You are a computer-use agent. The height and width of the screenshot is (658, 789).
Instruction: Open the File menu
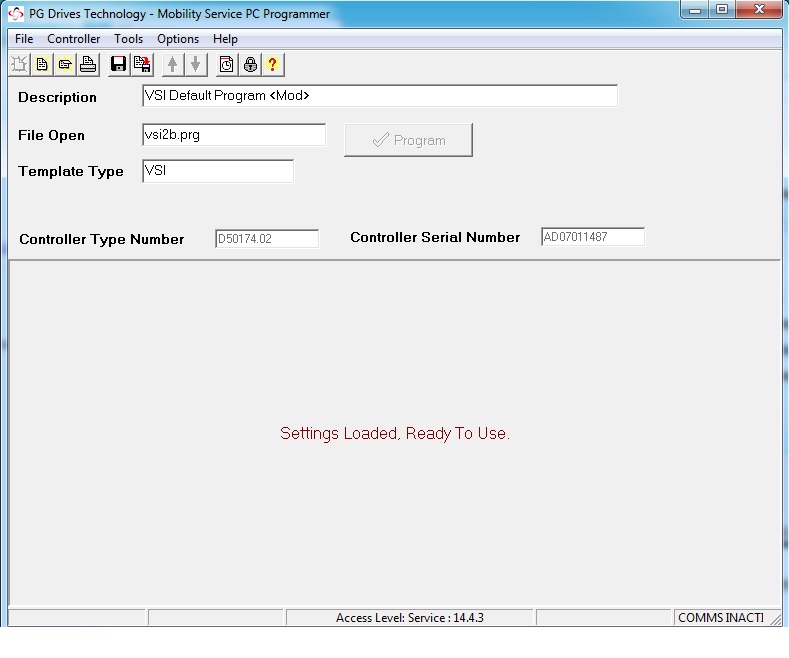point(24,39)
